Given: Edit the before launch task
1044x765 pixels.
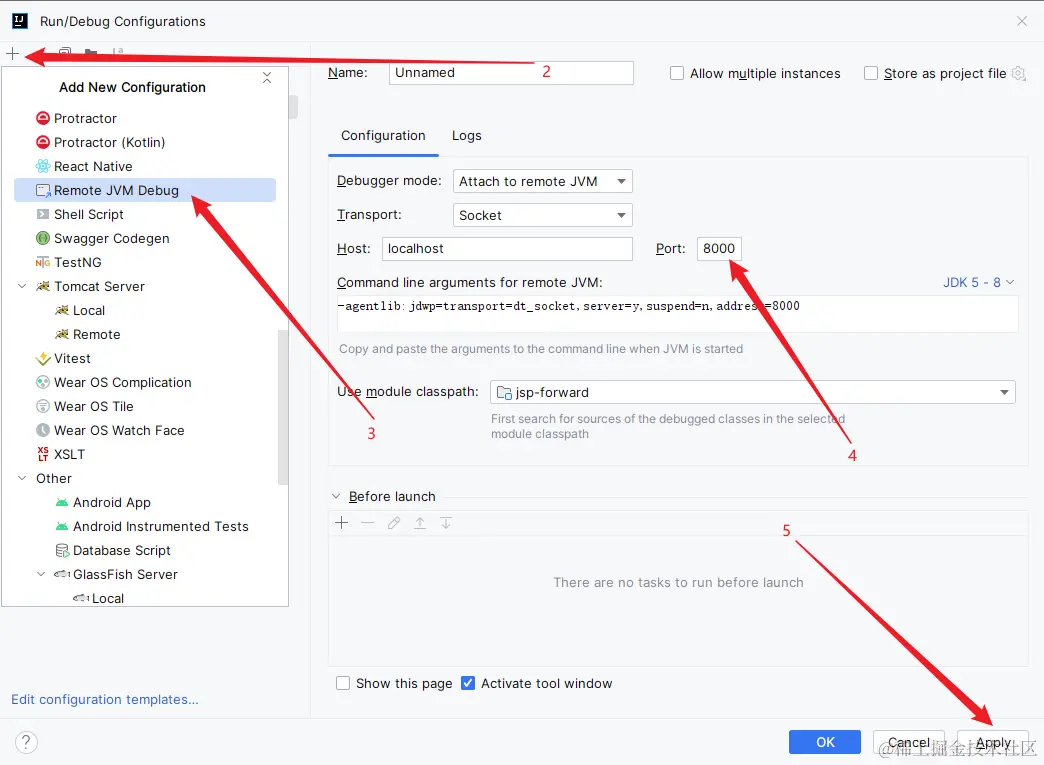Looking at the screenshot, I should pos(393,523).
